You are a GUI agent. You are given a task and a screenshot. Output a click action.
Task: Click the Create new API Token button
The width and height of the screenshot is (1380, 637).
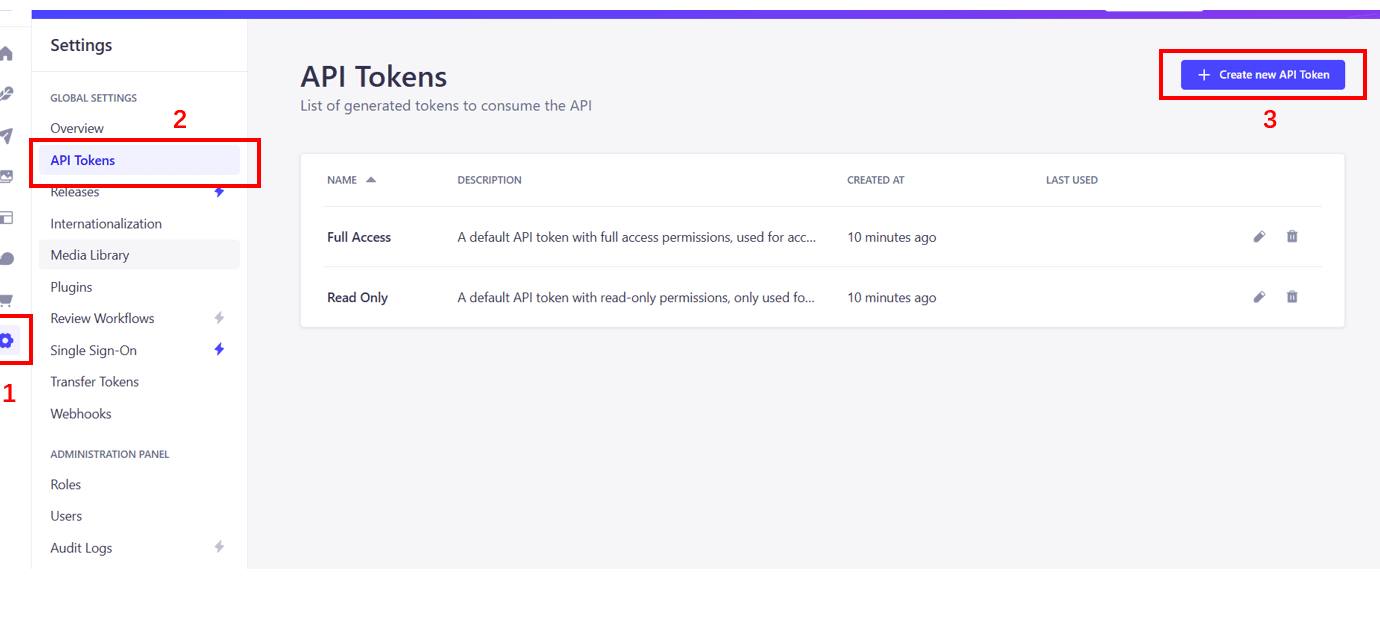click(x=1262, y=74)
